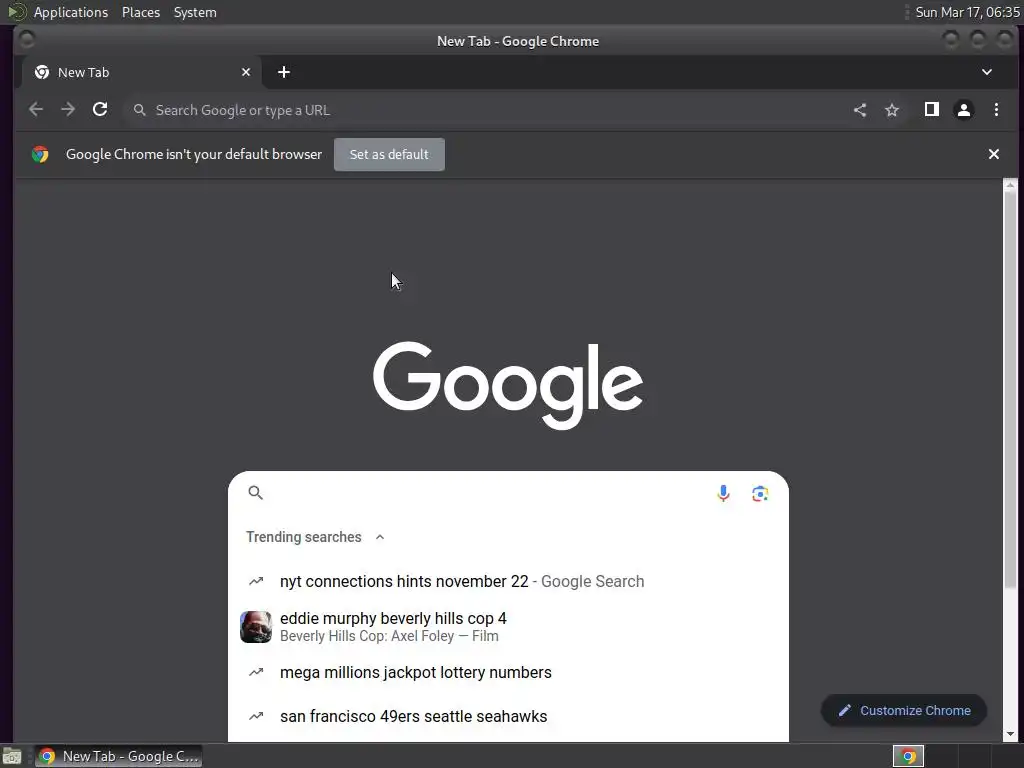Click the Applications menu logo icon
Viewport: 1024px width, 768px height.
coord(16,12)
